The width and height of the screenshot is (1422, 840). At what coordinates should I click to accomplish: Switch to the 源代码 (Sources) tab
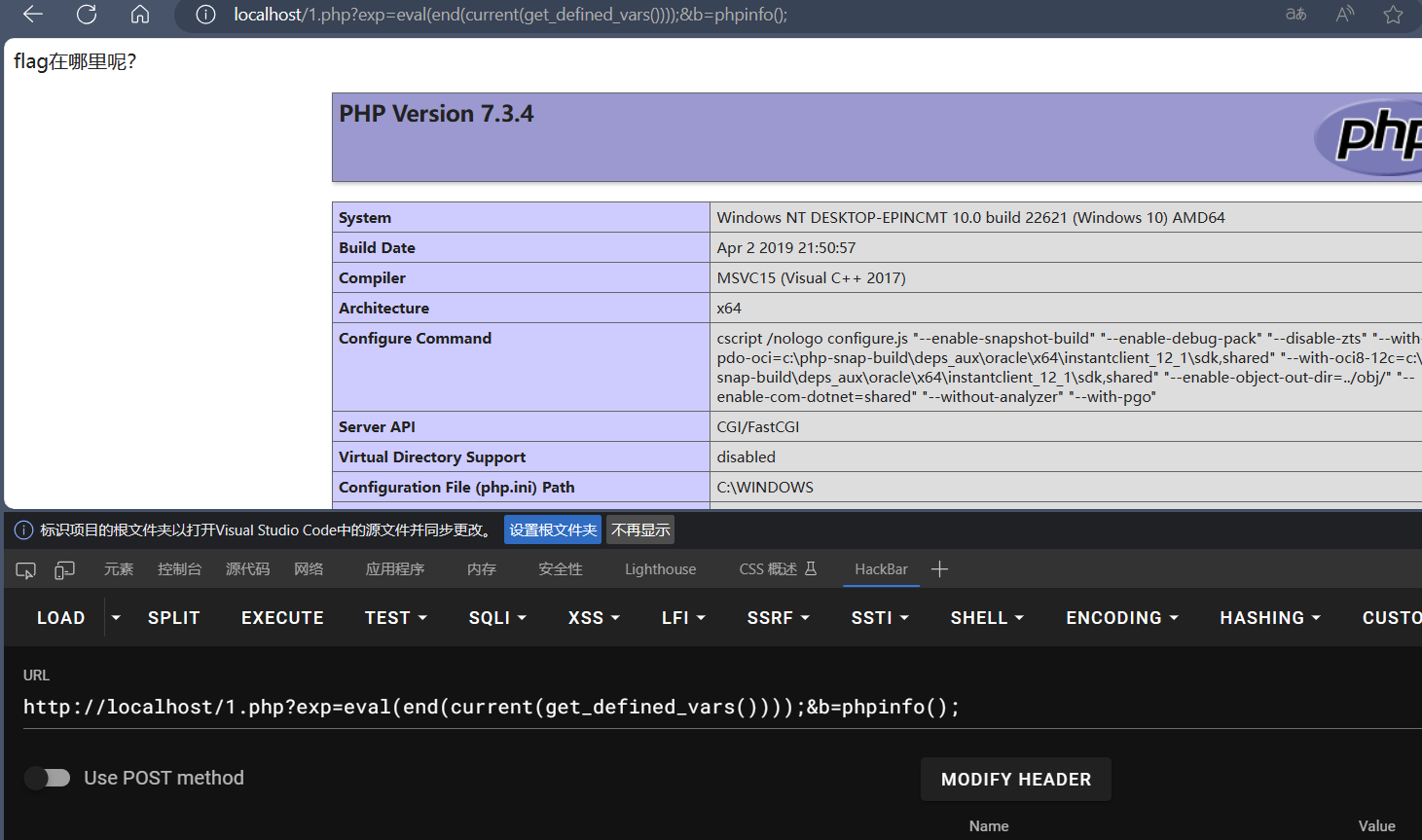tap(247, 569)
